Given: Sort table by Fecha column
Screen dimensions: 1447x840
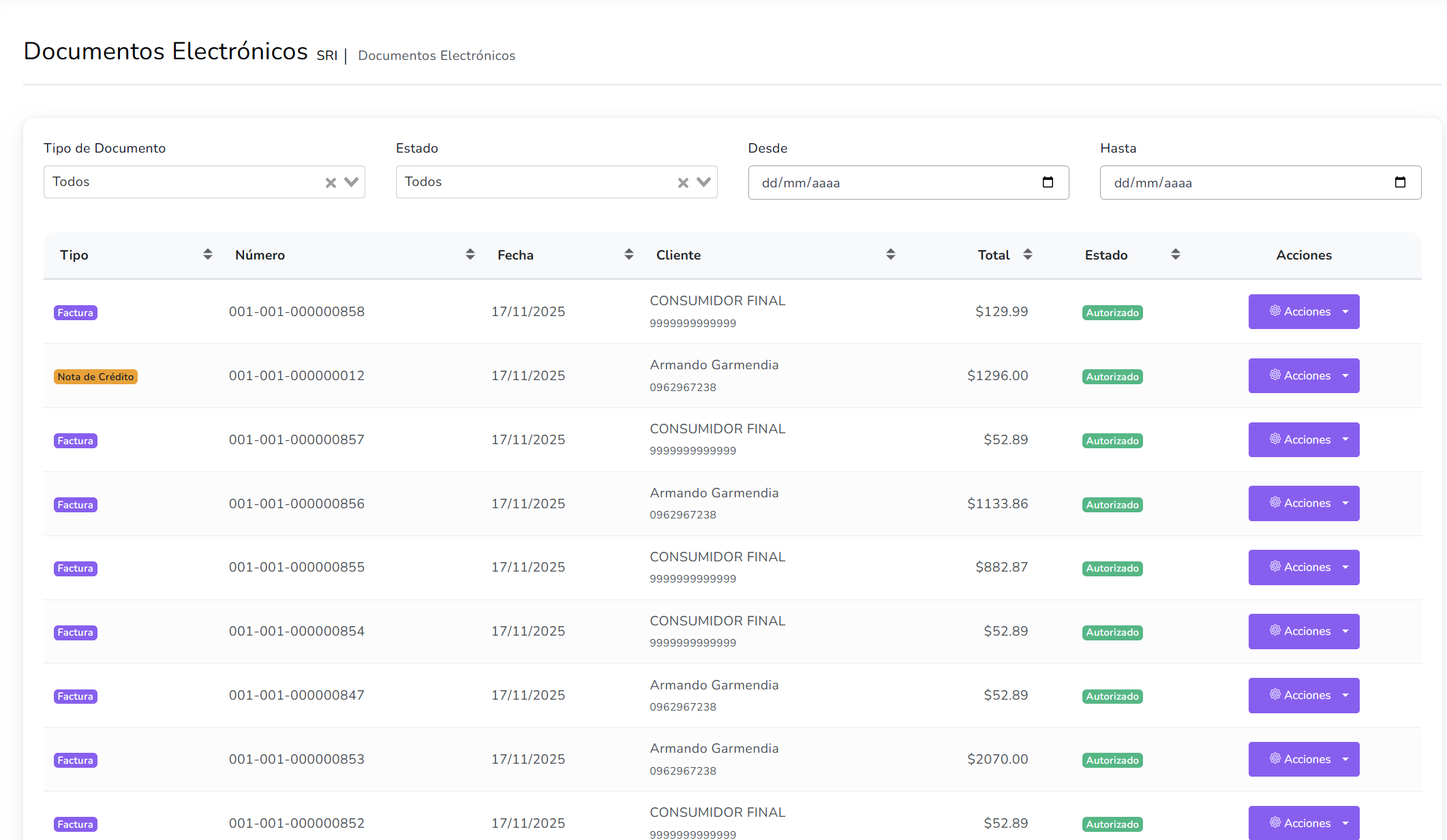Looking at the screenshot, I should [x=629, y=255].
